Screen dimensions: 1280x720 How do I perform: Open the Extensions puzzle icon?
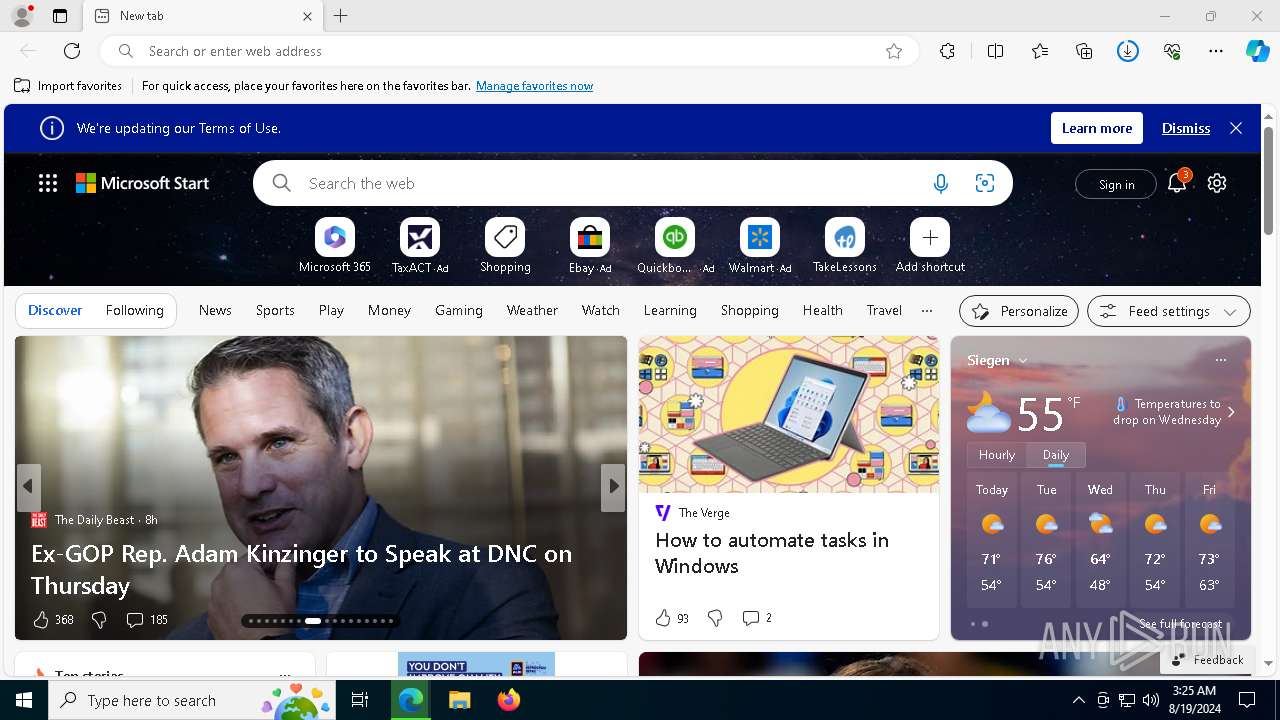pos(947,51)
